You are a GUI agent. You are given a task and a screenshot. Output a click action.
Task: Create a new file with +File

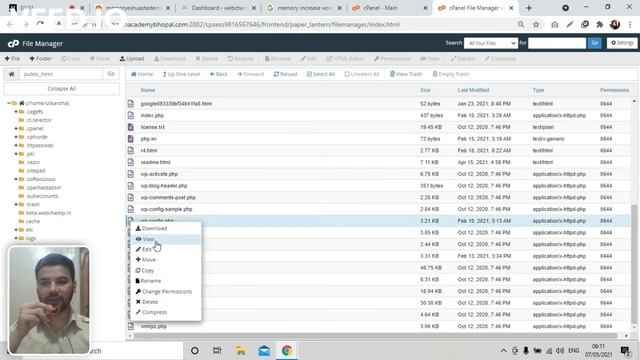[12, 59]
